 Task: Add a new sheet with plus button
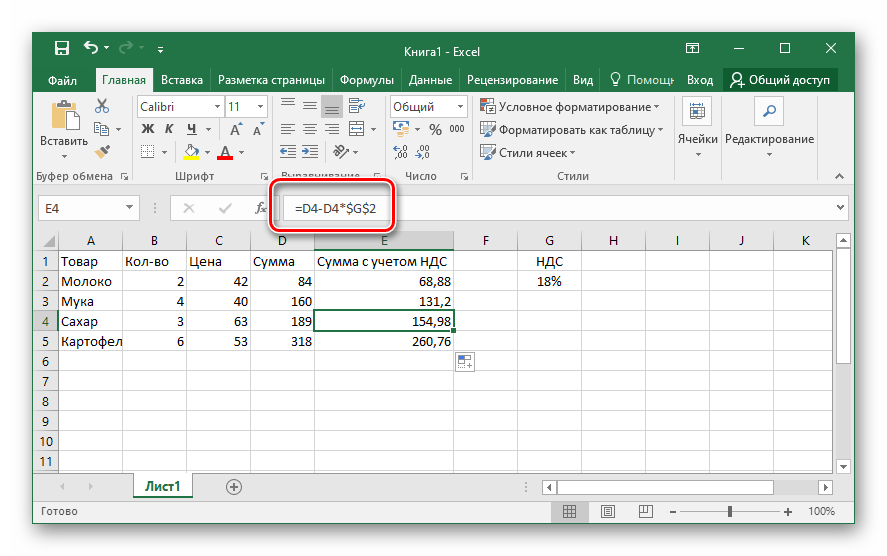click(234, 486)
